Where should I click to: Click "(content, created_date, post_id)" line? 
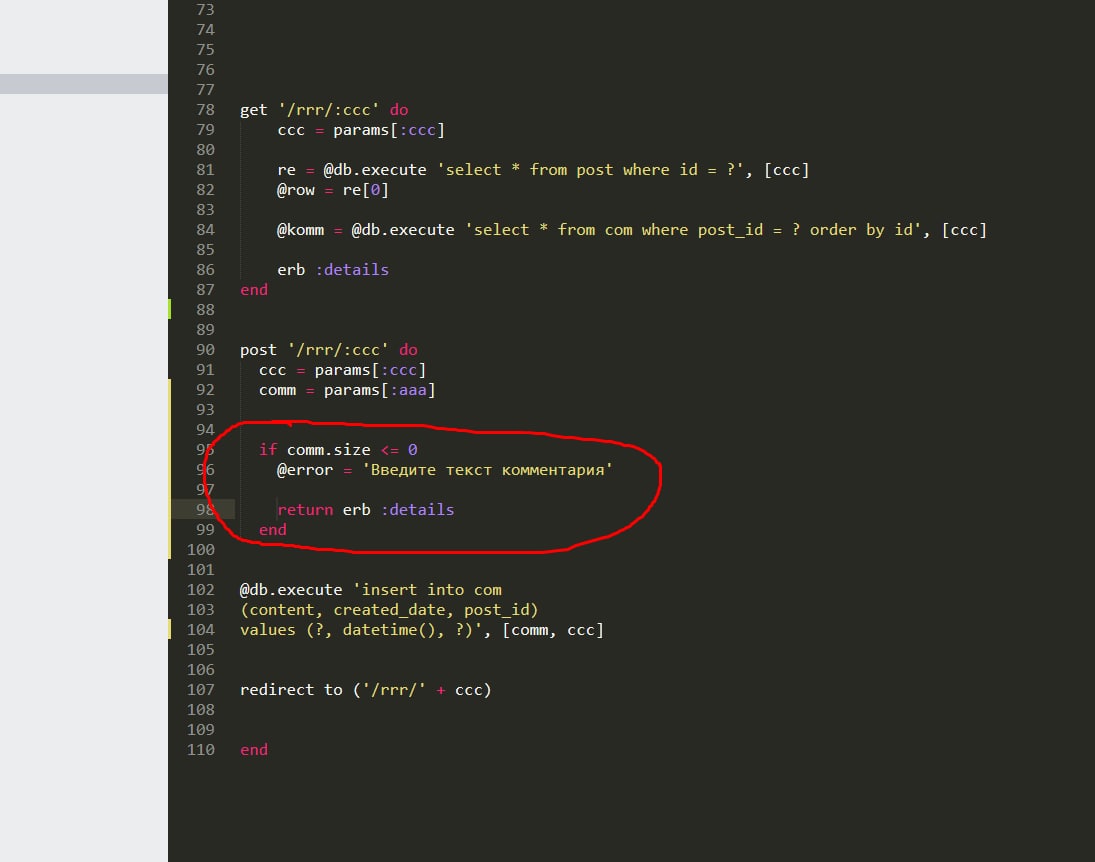[389, 610]
